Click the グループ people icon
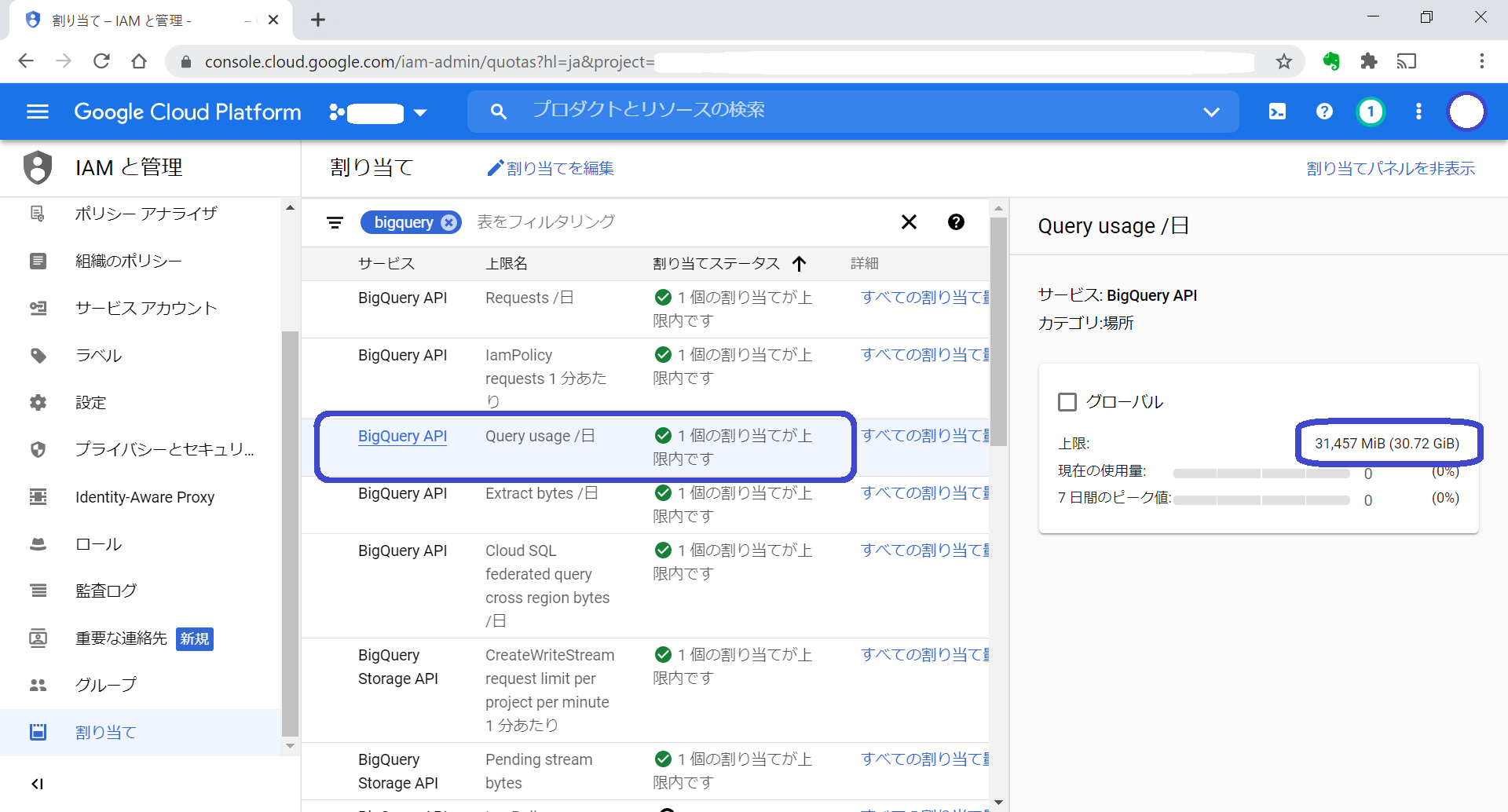Image resolution: width=1508 pixels, height=812 pixels. [x=38, y=685]
